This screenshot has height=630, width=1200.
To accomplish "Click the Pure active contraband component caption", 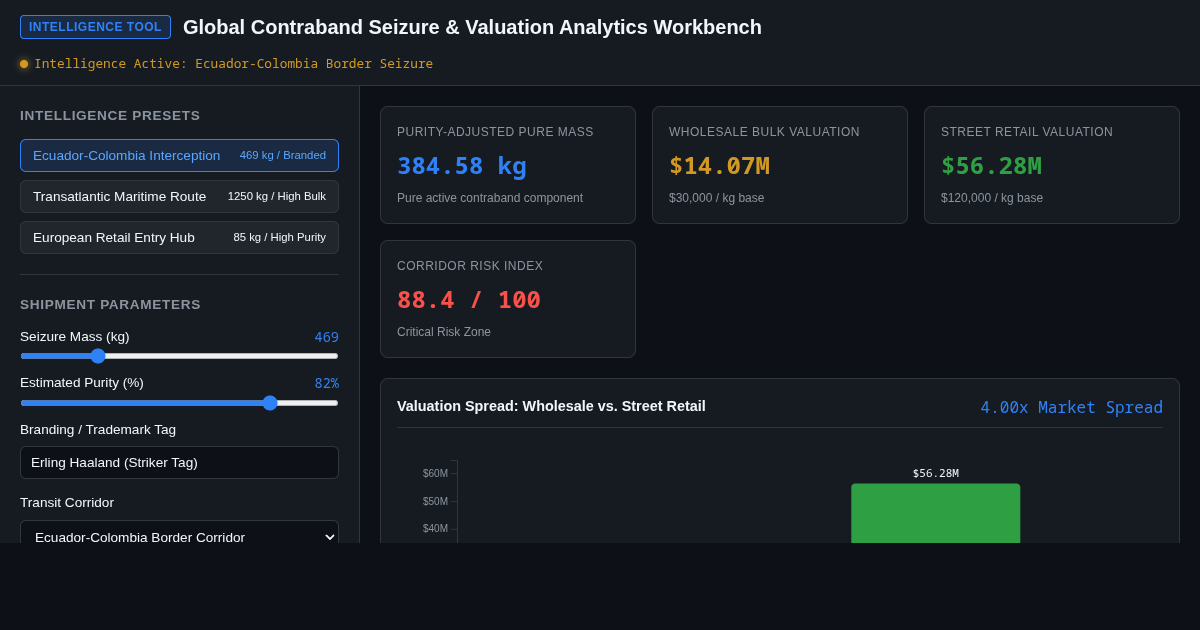I will (x=490, y=198).
